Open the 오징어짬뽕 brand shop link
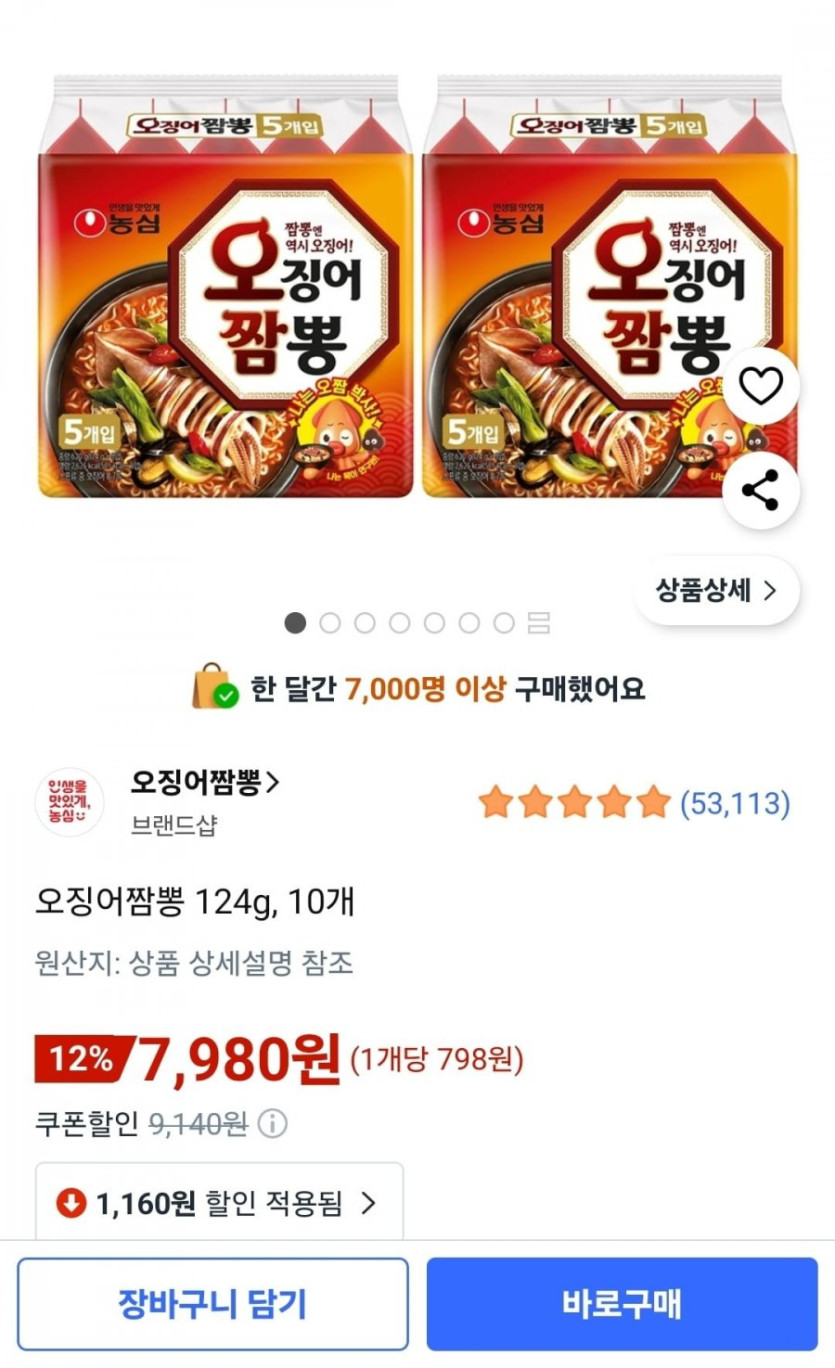The image size is (835, 1368). click(x=205, y=783)
